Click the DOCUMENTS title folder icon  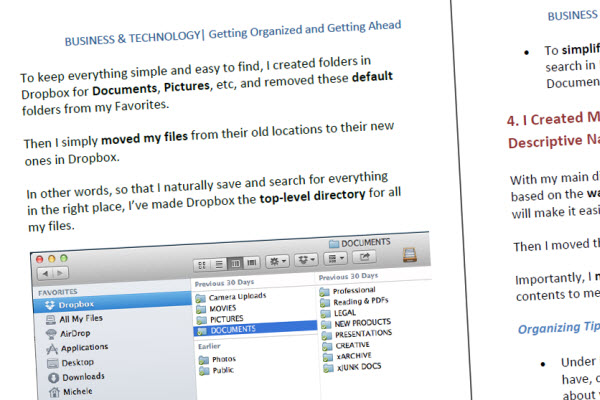334,244
